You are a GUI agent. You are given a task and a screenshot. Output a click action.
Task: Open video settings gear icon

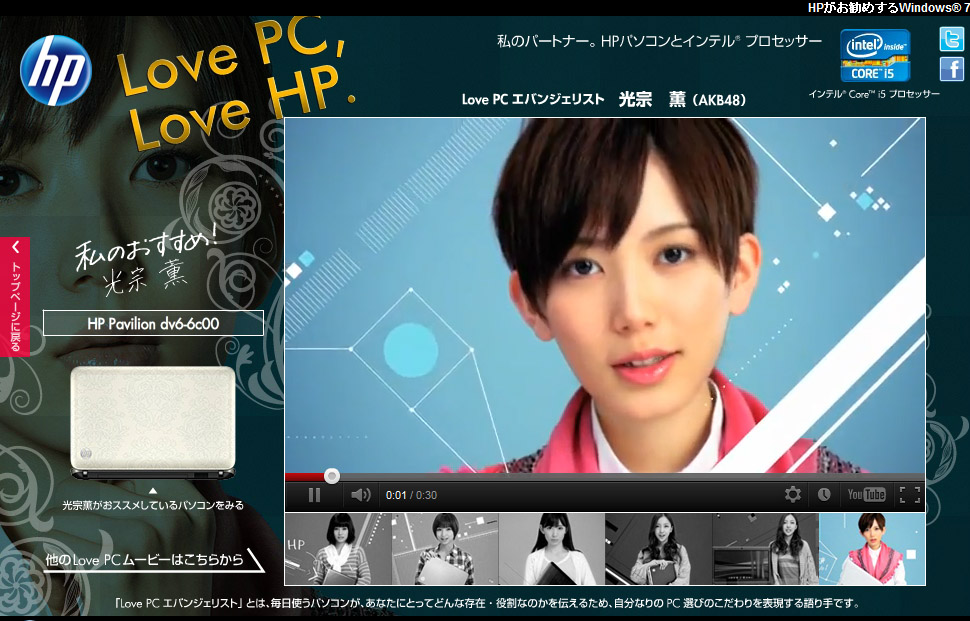tap(792, 494)
